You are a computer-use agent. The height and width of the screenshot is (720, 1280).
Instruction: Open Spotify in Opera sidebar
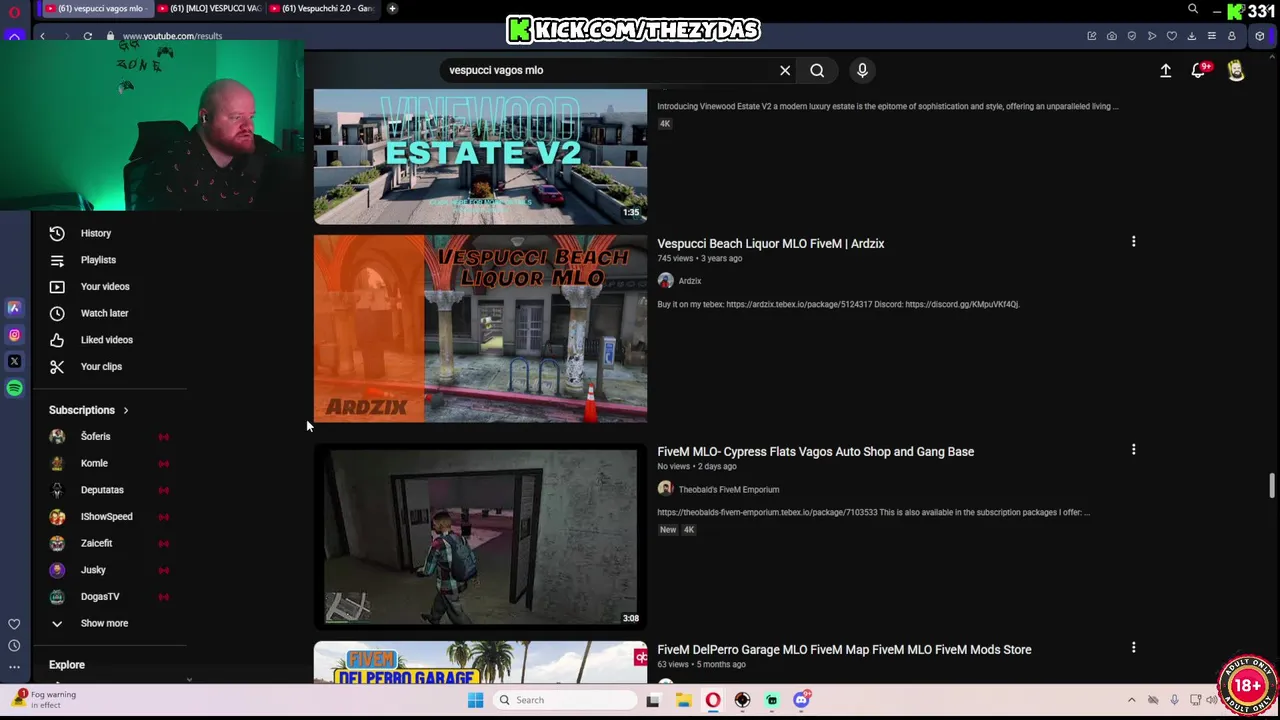click(14, 388)
